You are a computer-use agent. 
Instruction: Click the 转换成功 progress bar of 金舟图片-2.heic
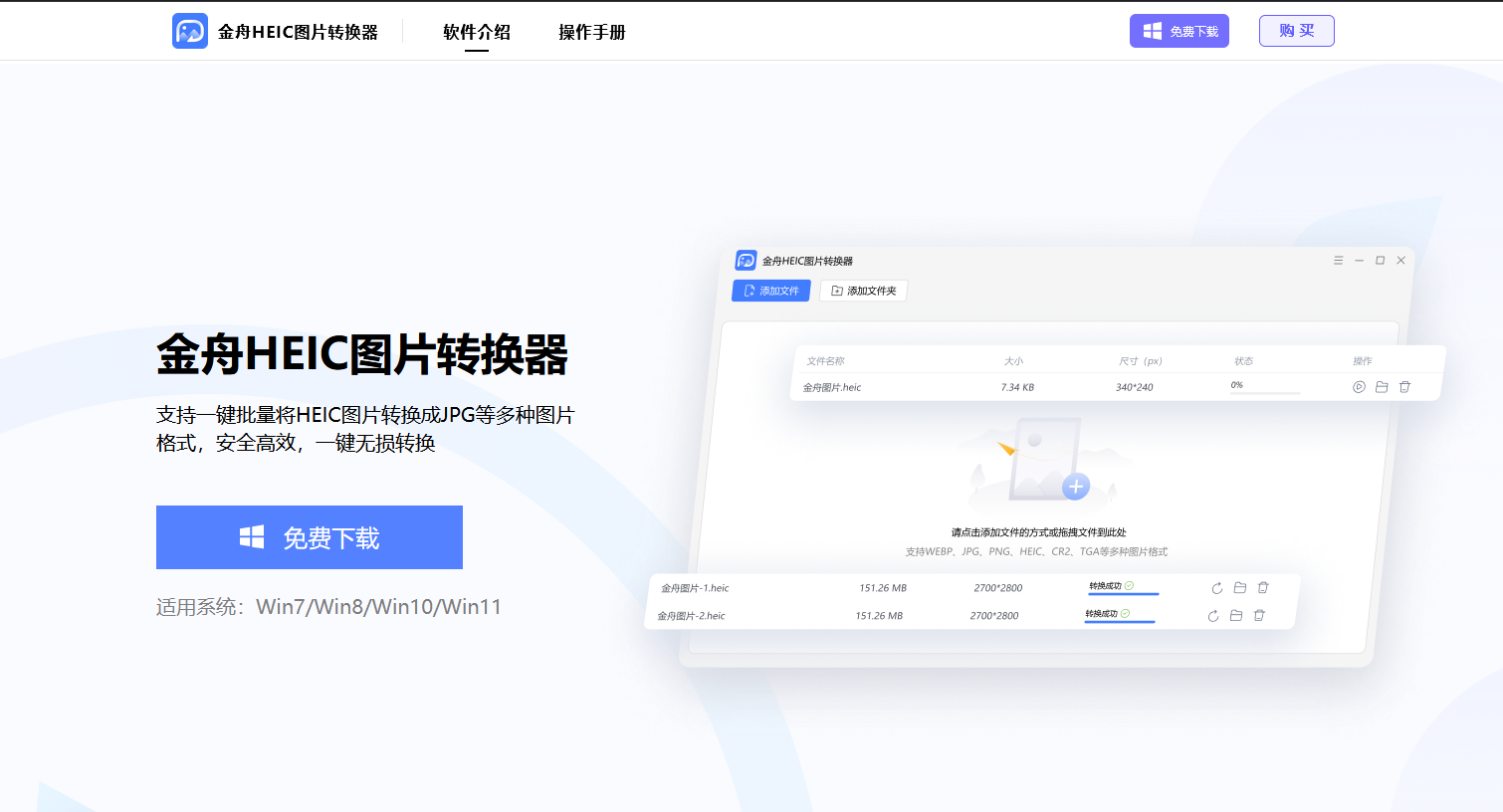click(x=1120, y=622)
